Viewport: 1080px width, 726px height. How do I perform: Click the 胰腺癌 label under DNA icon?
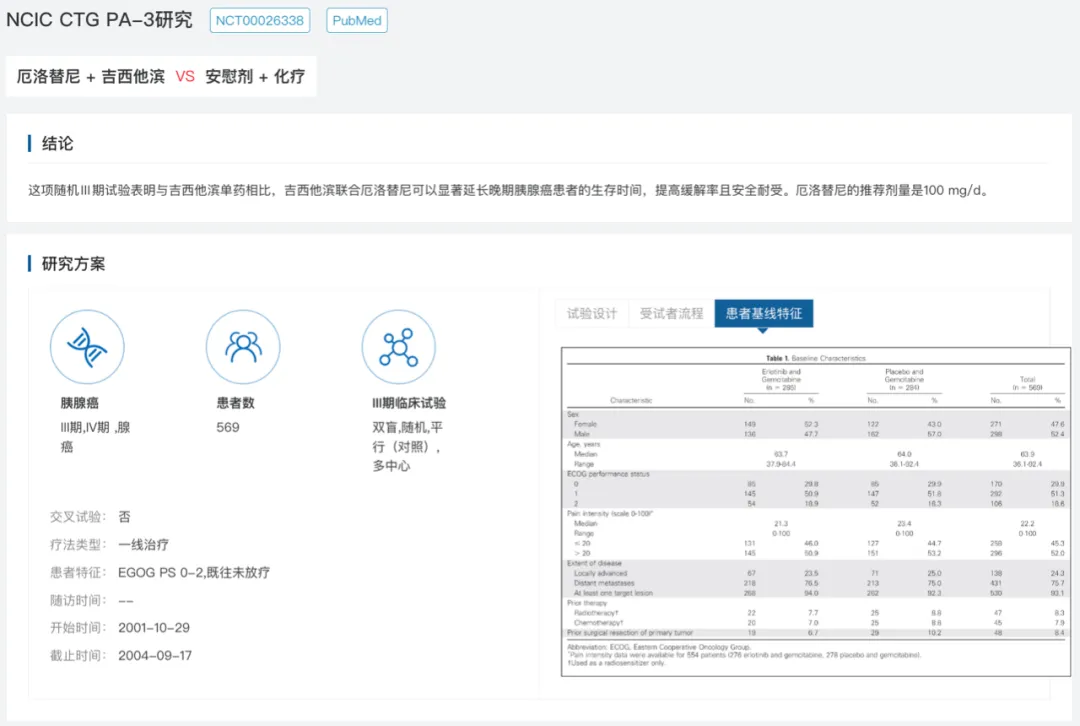point(79,403)
